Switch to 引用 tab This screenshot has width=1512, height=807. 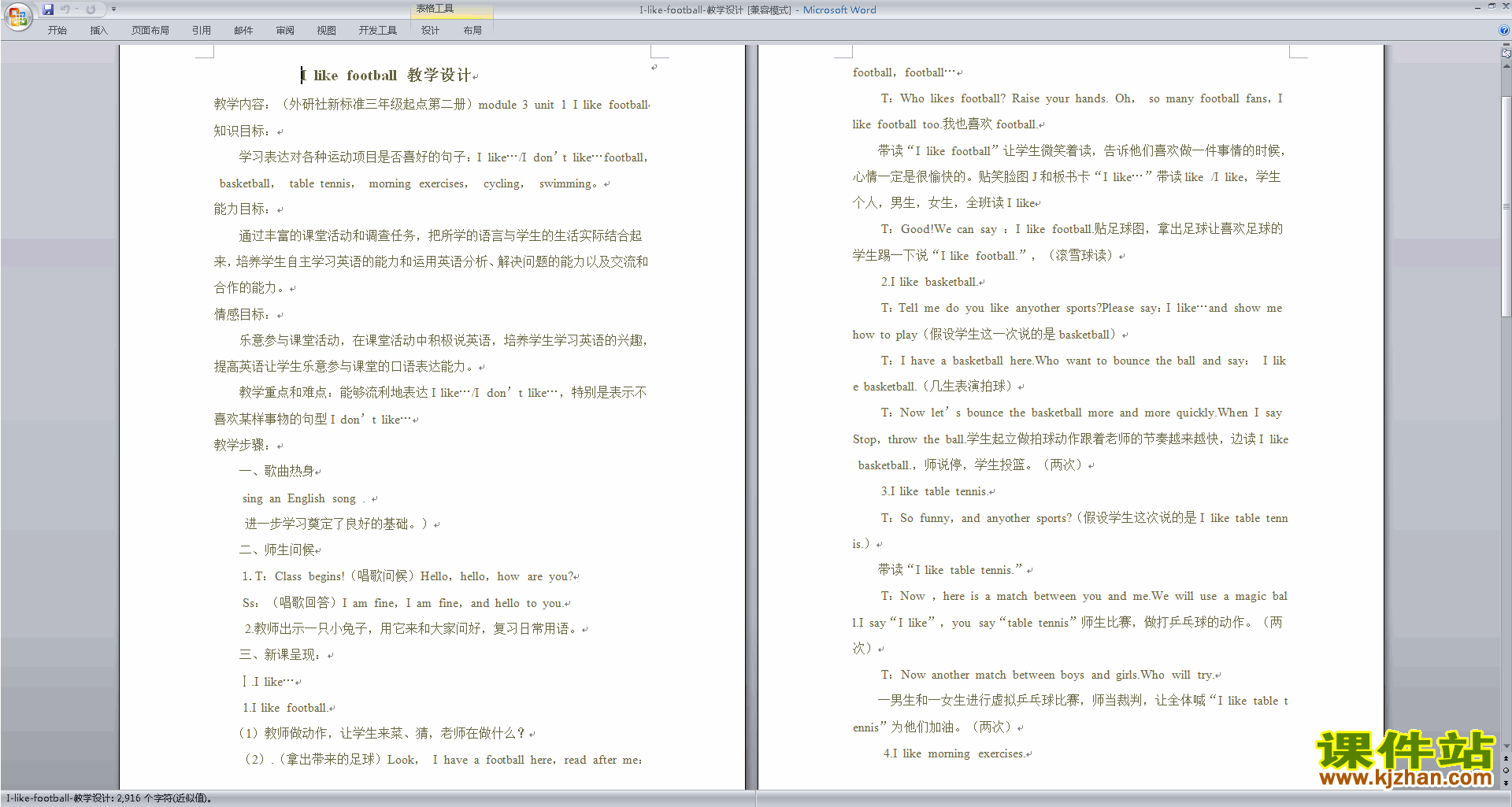pyautogui.click(x=202, y=31)
